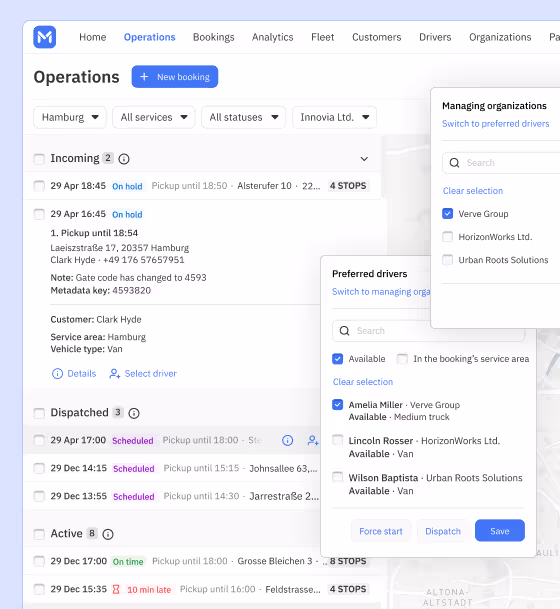Click info icon in 29 Apr 17:00 row
The image size is (560, 609).
pos(287,440)
